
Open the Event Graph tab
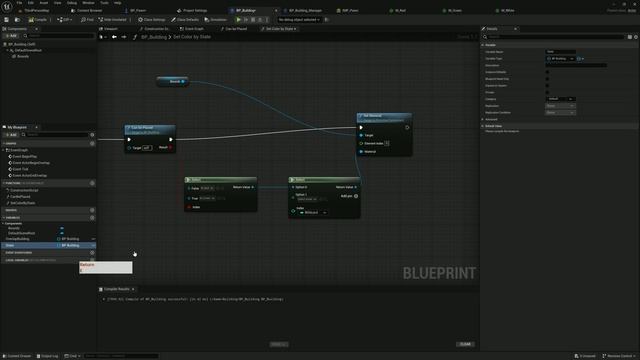pyautogui.click(x=192, y=29)
